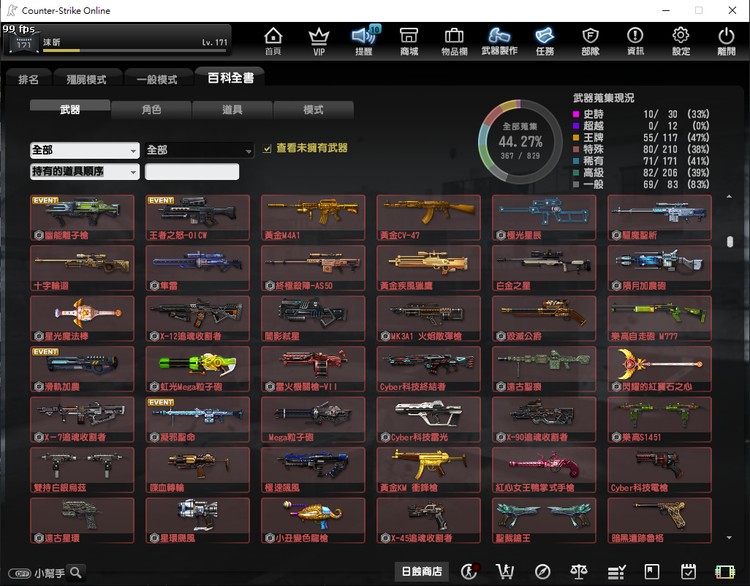Select the 樂高S1451 weapon card
This screenshot has width=750, height=586.
click(x=660, y=420)
